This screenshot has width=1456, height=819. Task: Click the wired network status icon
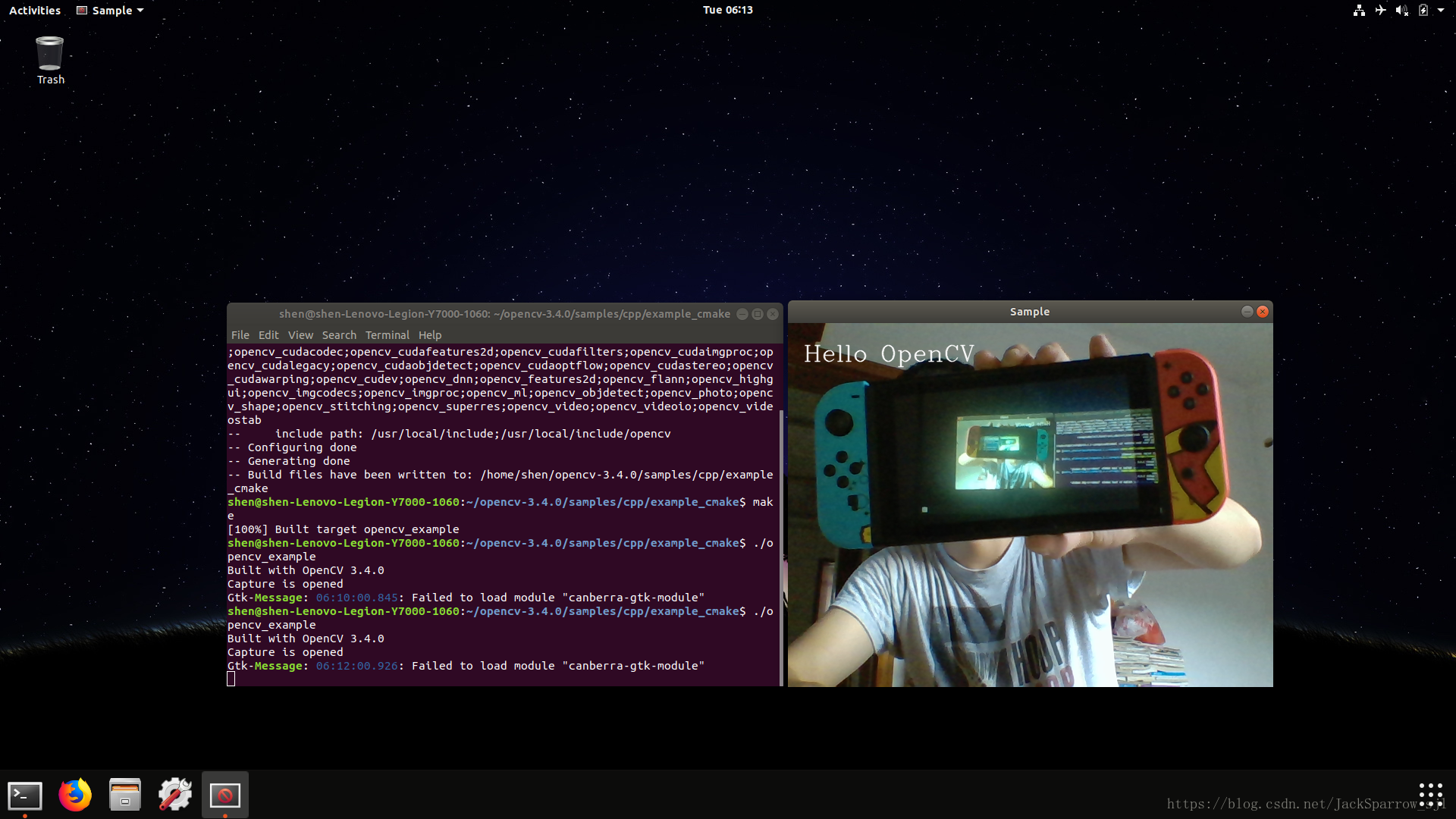(x=1359, y=11)
